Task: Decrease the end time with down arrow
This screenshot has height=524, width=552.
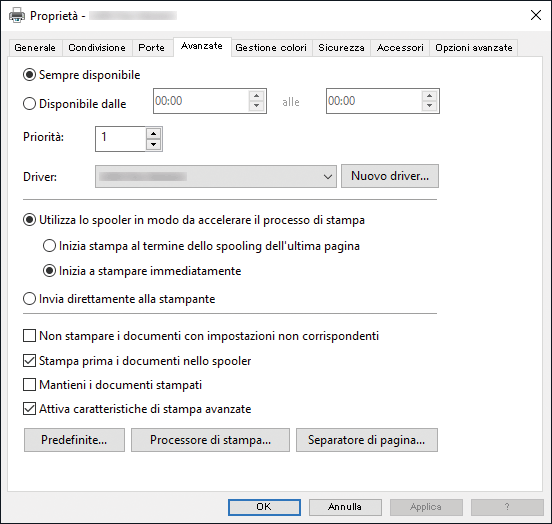Action: 429,105
